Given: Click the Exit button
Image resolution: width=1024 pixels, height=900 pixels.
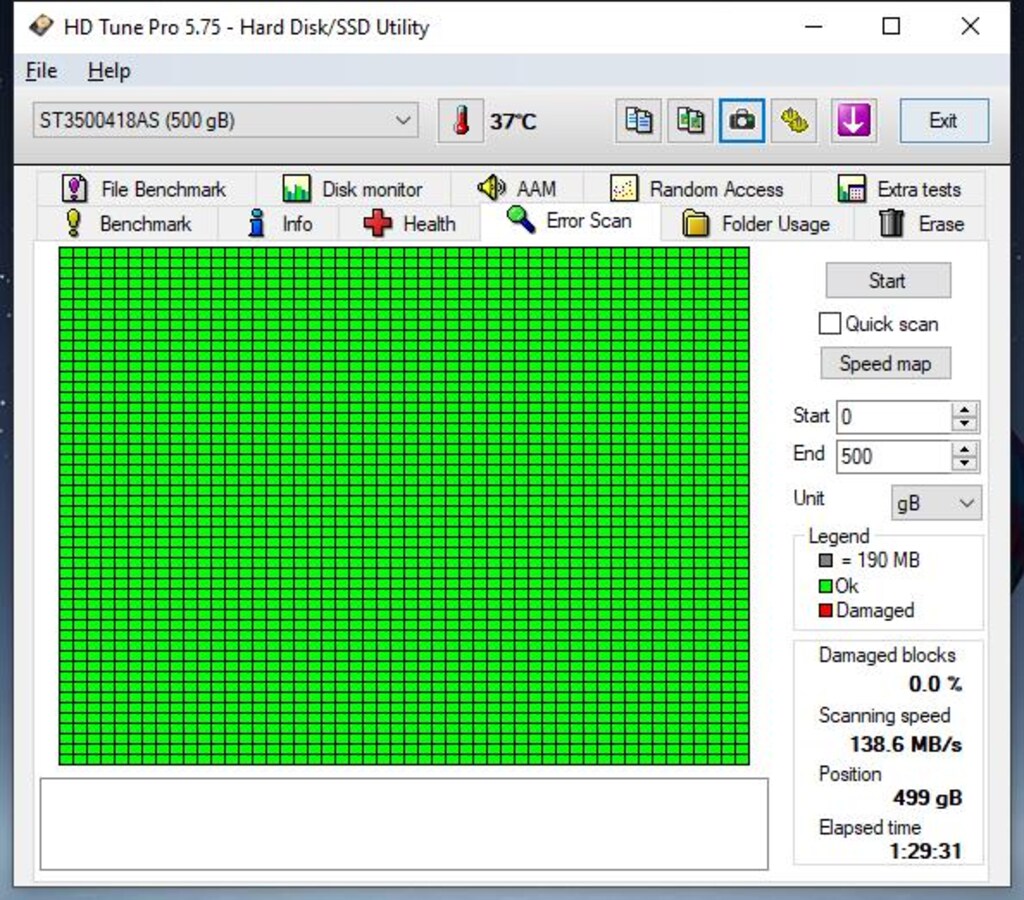Looking at the screenshot, I should pos(944,121).
